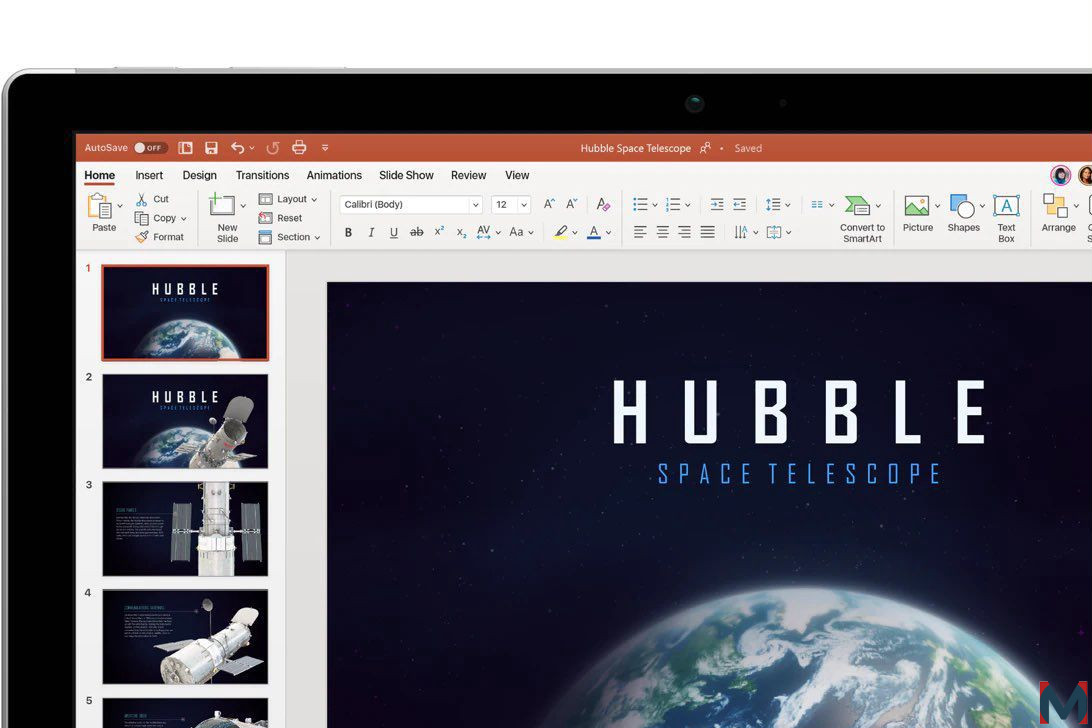Screen dimensions: 1092x728
Task: Open the character spacing AV control
Action: coord(489,232)
